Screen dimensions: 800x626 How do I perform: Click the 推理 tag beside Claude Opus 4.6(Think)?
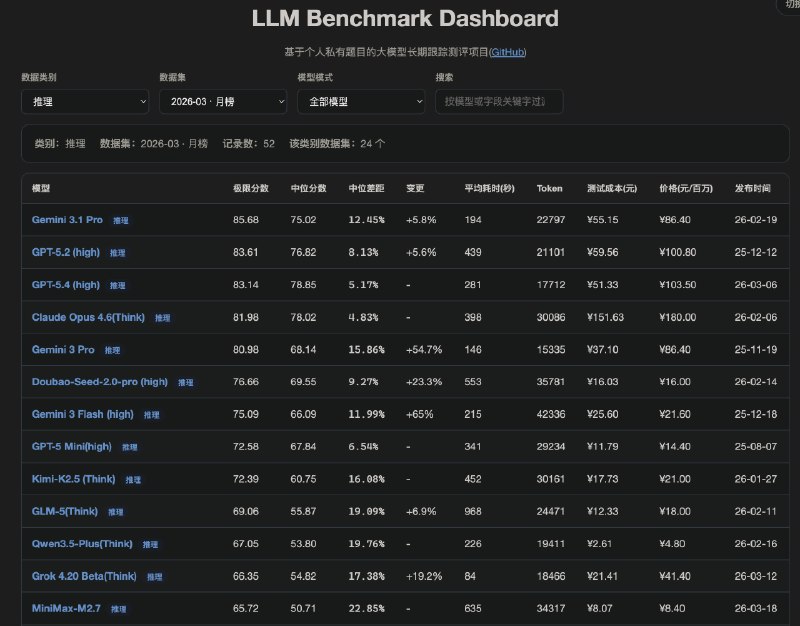(x=163, y=318)
